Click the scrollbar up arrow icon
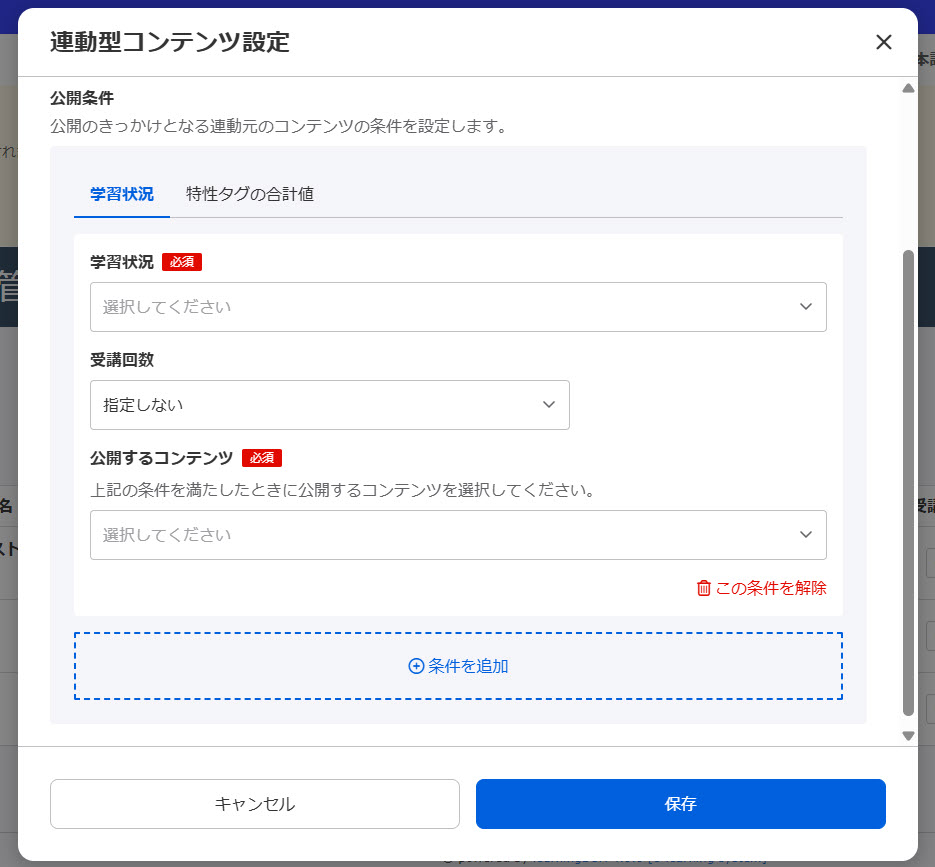The height and width of the screenshot is (867, 935). [907, 88]
